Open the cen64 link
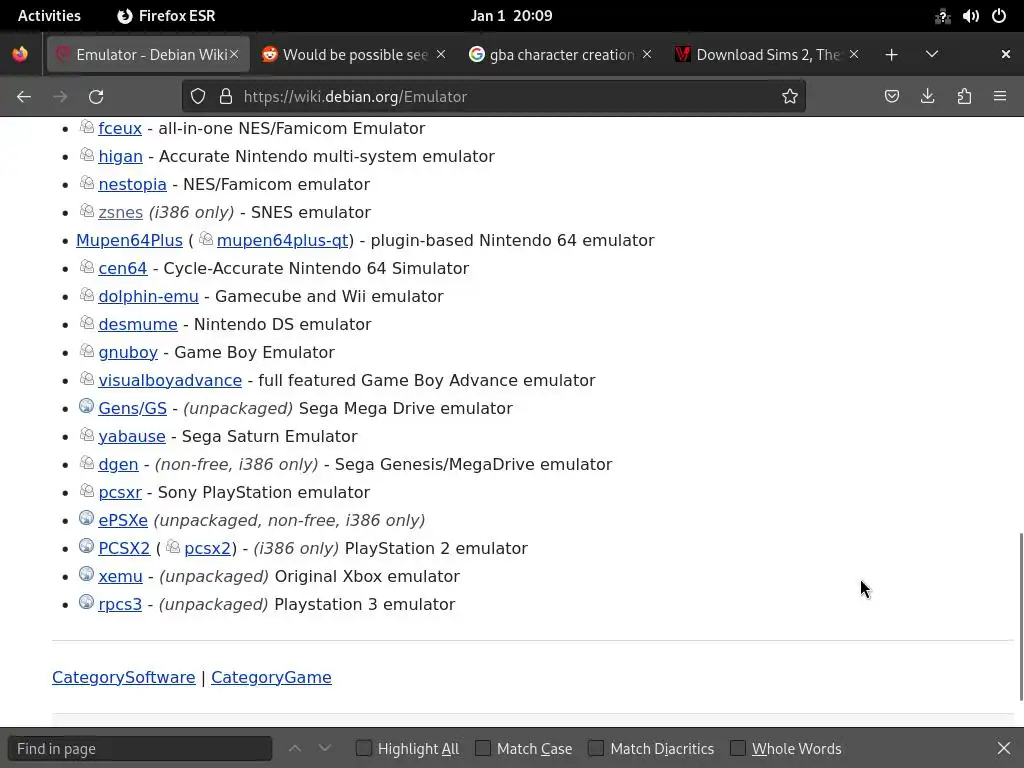This screenshot has width=1024, height=768. coord(123,269)
